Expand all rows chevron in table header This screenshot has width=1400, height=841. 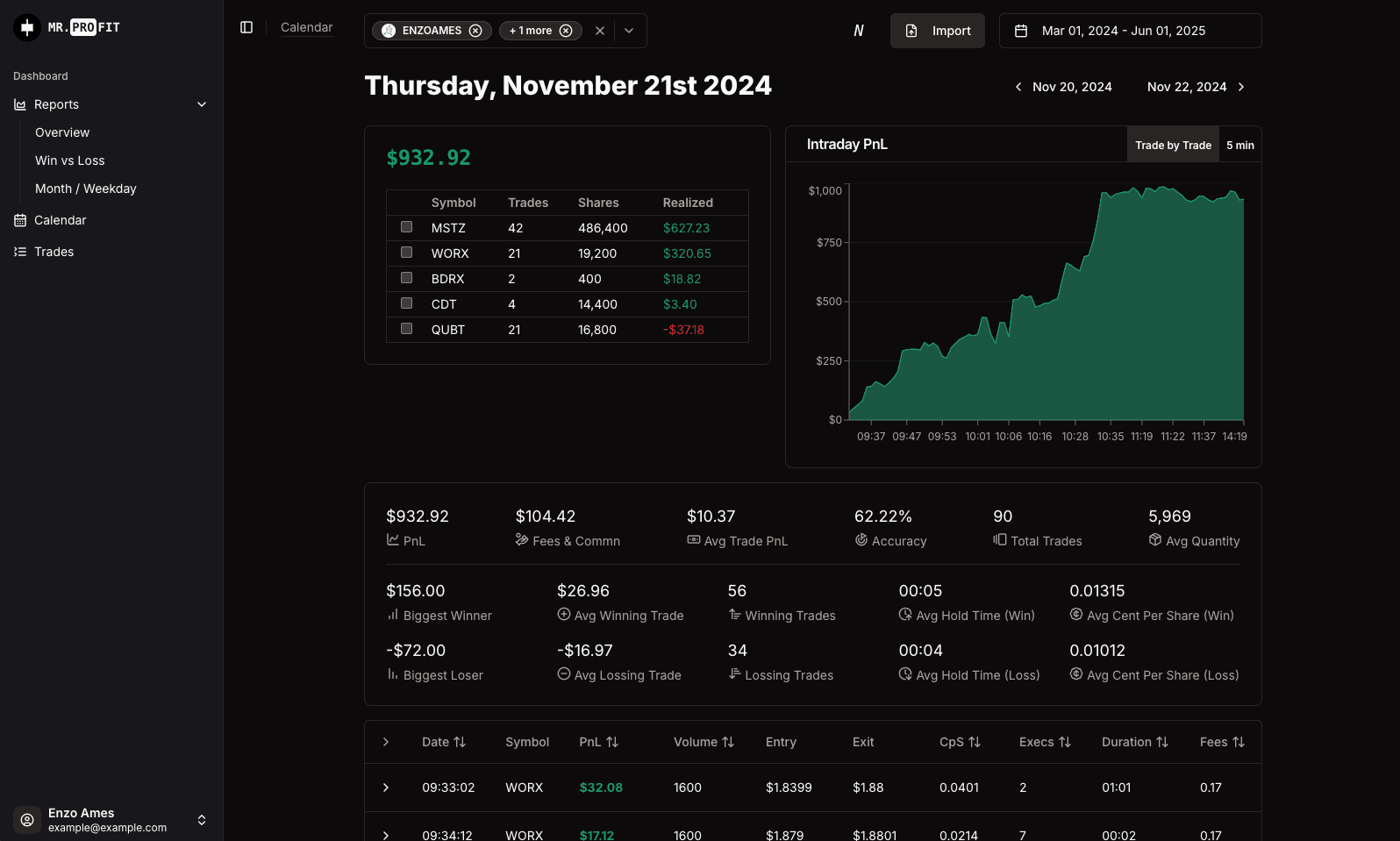[386, 742]
